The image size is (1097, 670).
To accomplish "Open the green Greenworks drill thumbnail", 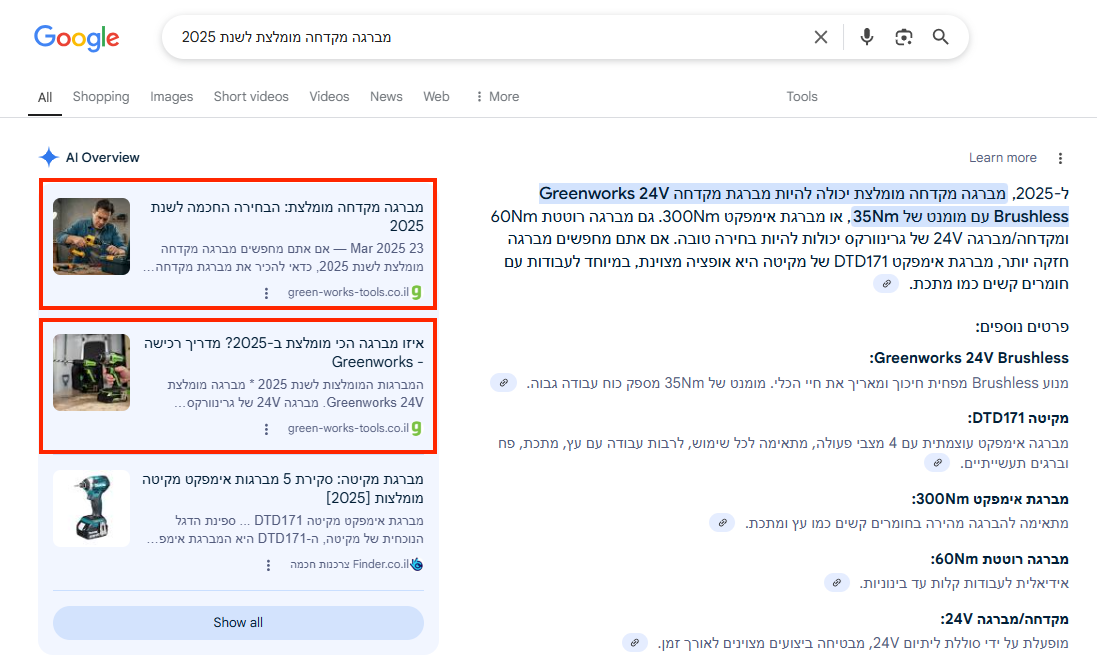I will pyautogui.click(x=91, y=372).
